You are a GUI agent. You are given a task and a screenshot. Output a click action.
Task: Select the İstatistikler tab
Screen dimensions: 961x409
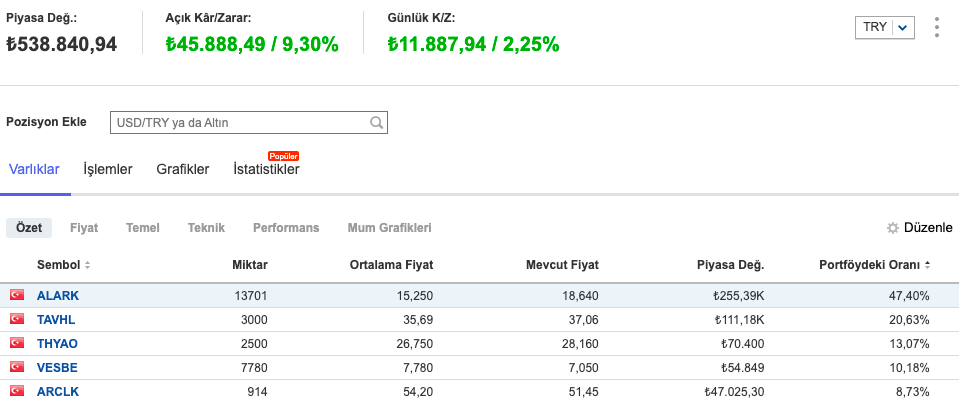266,170
